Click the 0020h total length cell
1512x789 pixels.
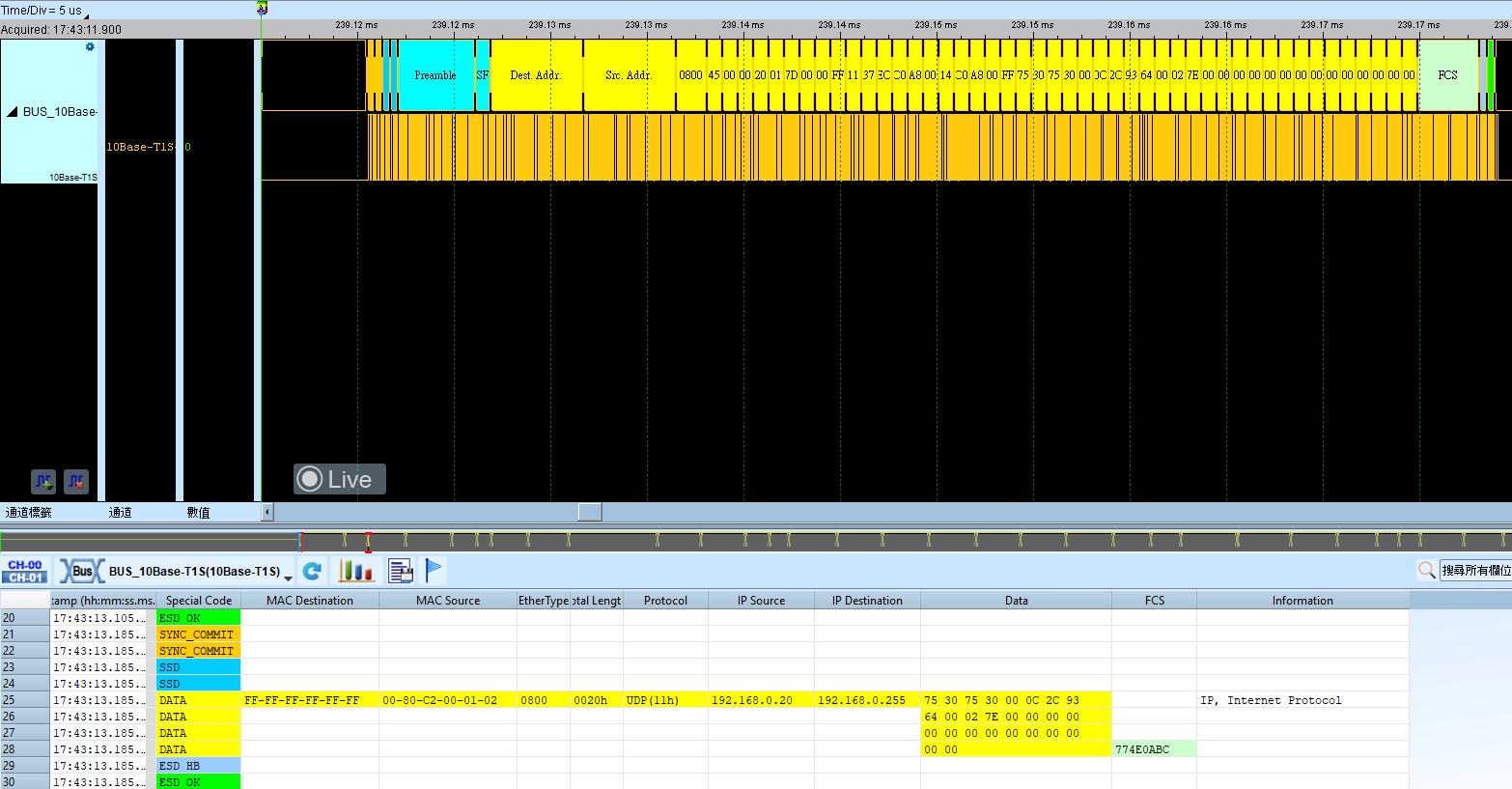597,700
